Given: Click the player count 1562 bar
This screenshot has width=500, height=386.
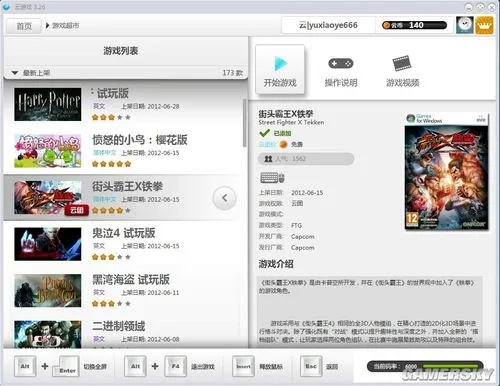Looking at the screenshot, I should (x=306, y=159).
